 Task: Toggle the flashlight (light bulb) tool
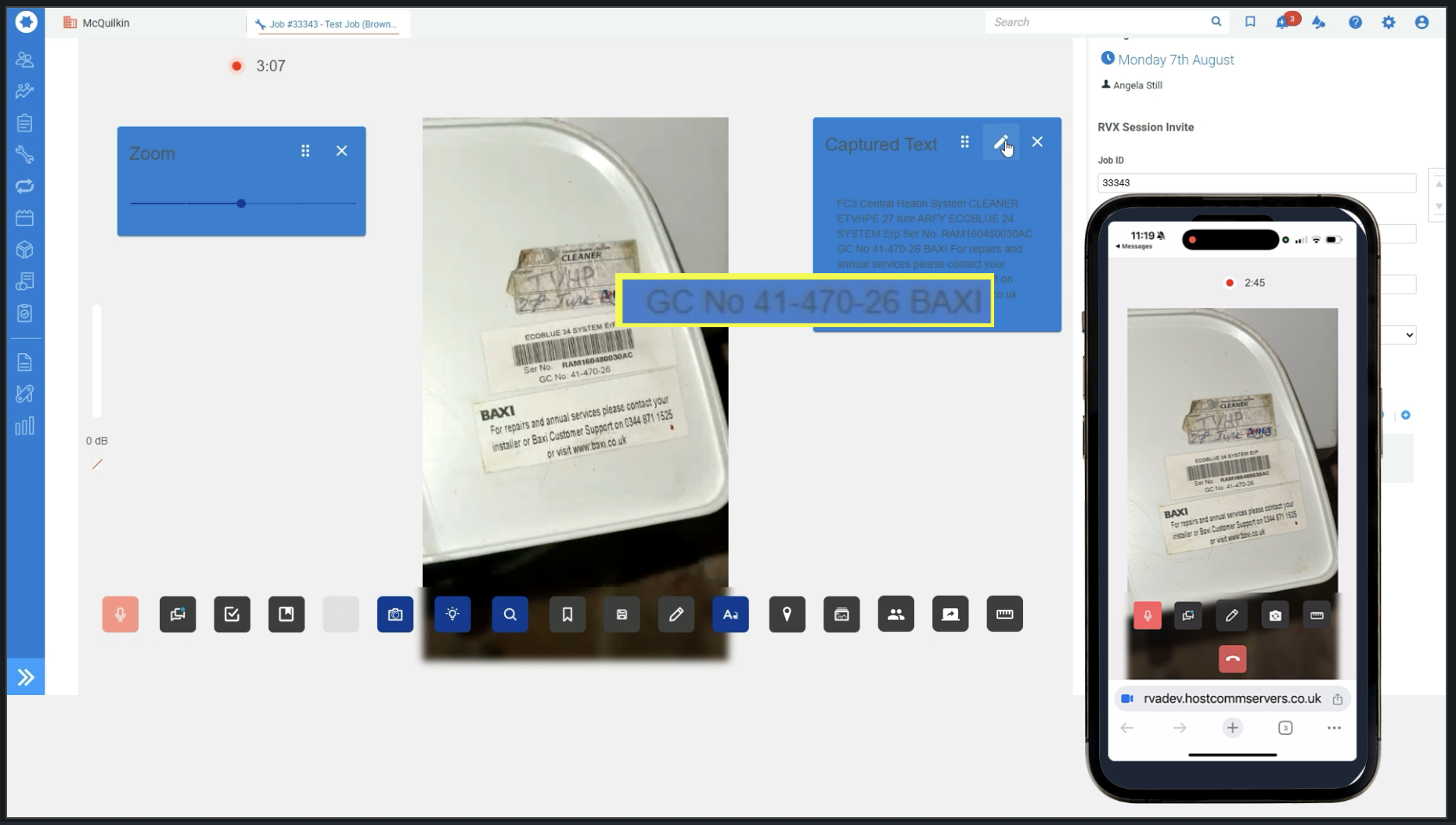tap(452, 614)
